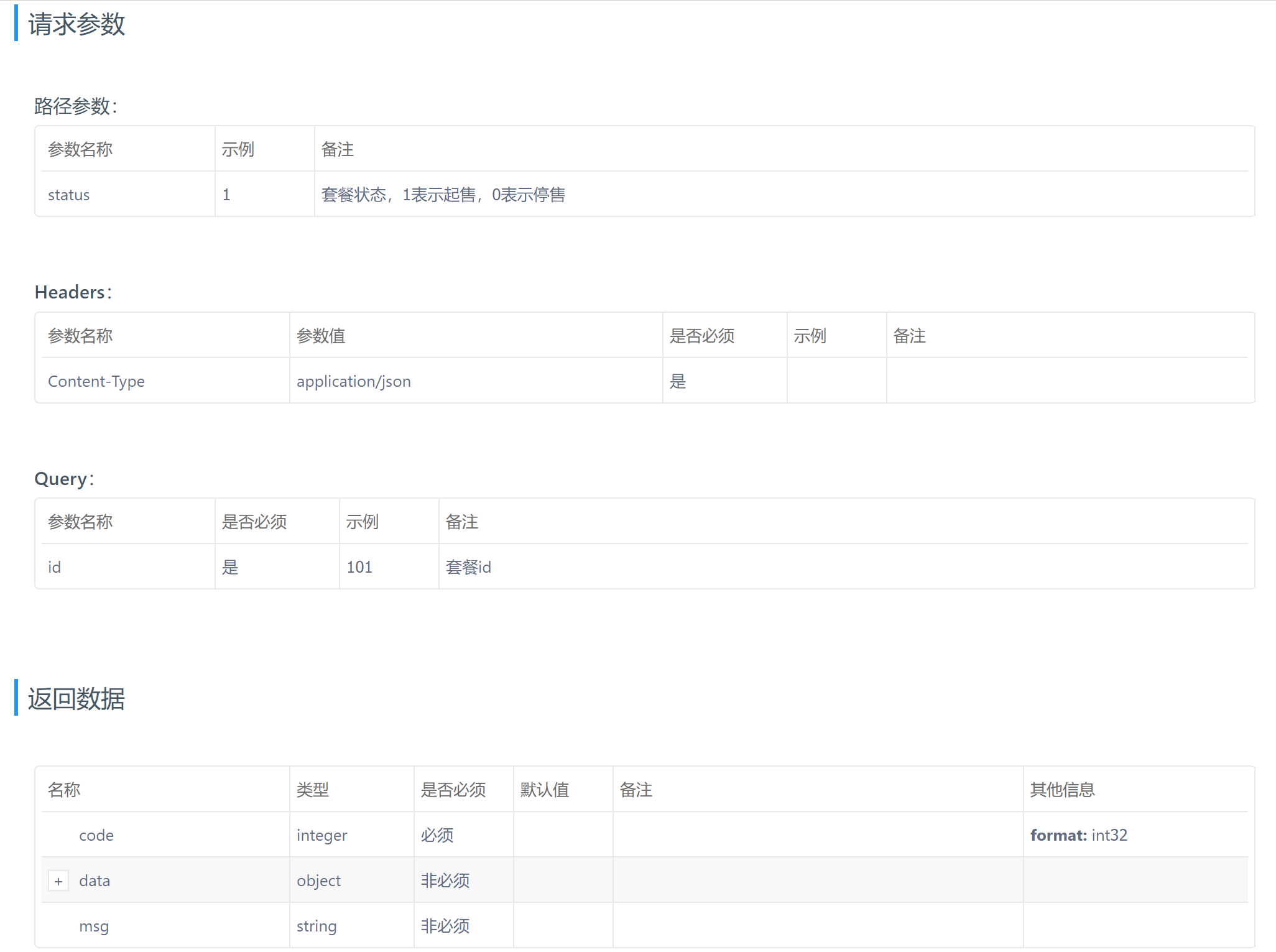Click the 请求参数 section heading
Viewport: 1276px width, 952px height.
pos(76,24)
